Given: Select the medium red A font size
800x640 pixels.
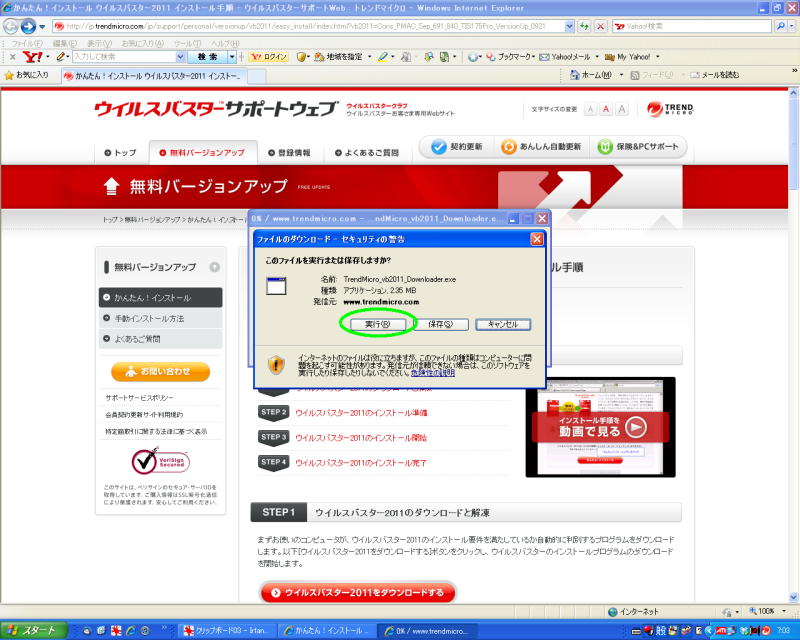Looking at the screenshot, I should (606, 109).
